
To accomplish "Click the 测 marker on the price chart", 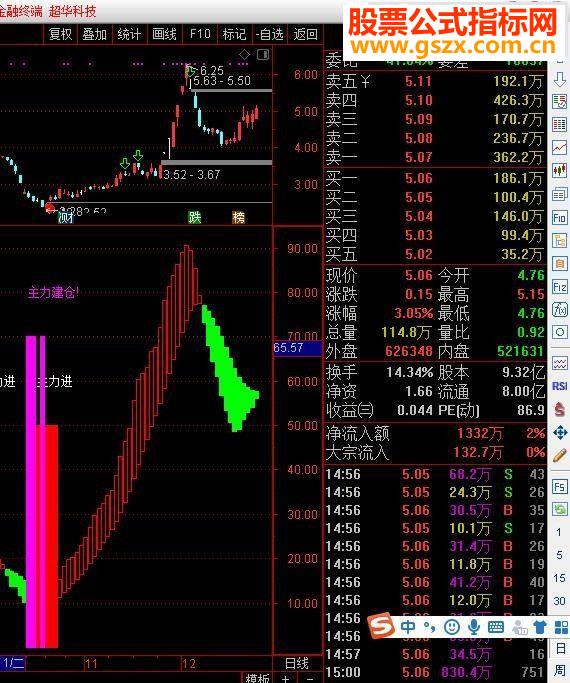I will point(66,217).
